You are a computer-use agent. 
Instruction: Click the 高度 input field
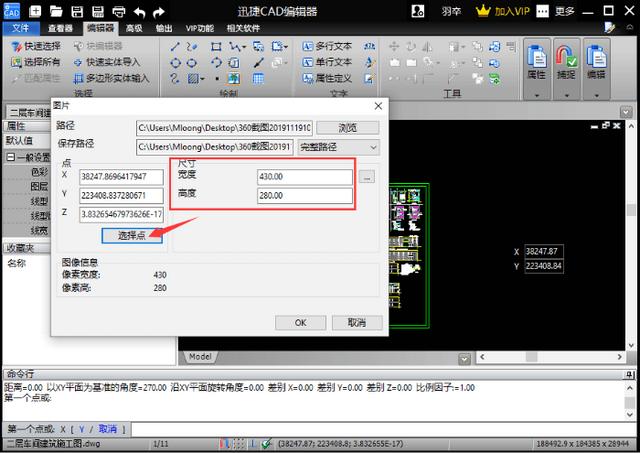point(304,195)
